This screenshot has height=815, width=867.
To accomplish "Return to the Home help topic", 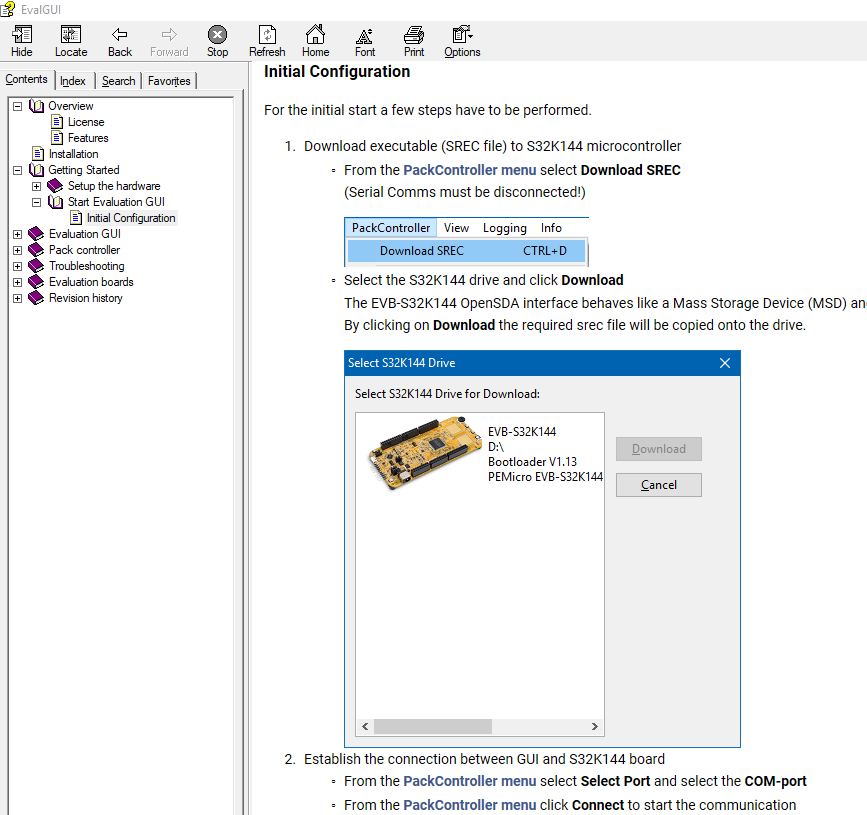I will 315,41.
